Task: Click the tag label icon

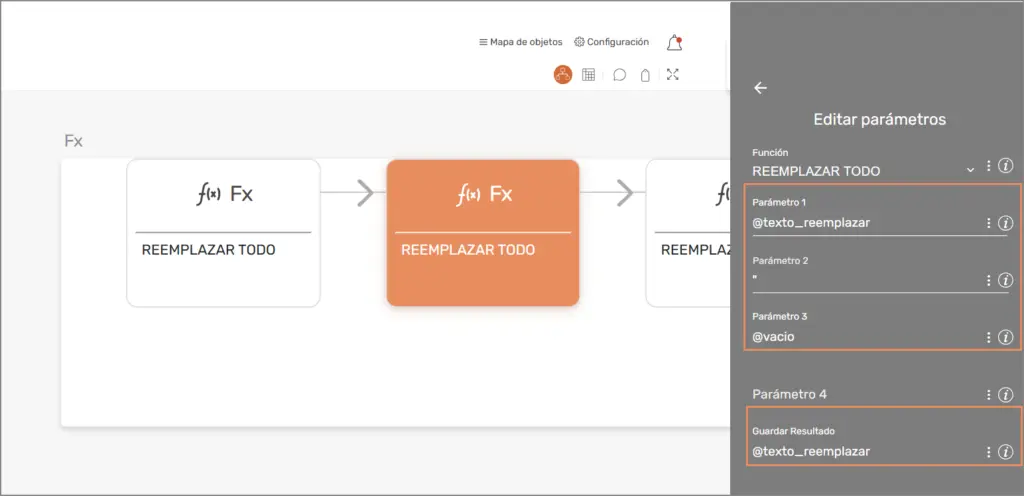Action: (645, 75)
